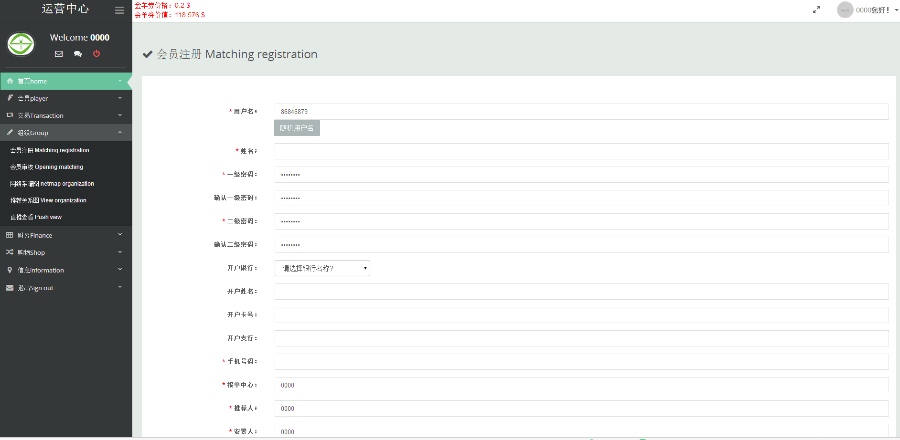The image size is (900, 440).
Task: Click the user avatar in top bar
Action: pos(845,10)
